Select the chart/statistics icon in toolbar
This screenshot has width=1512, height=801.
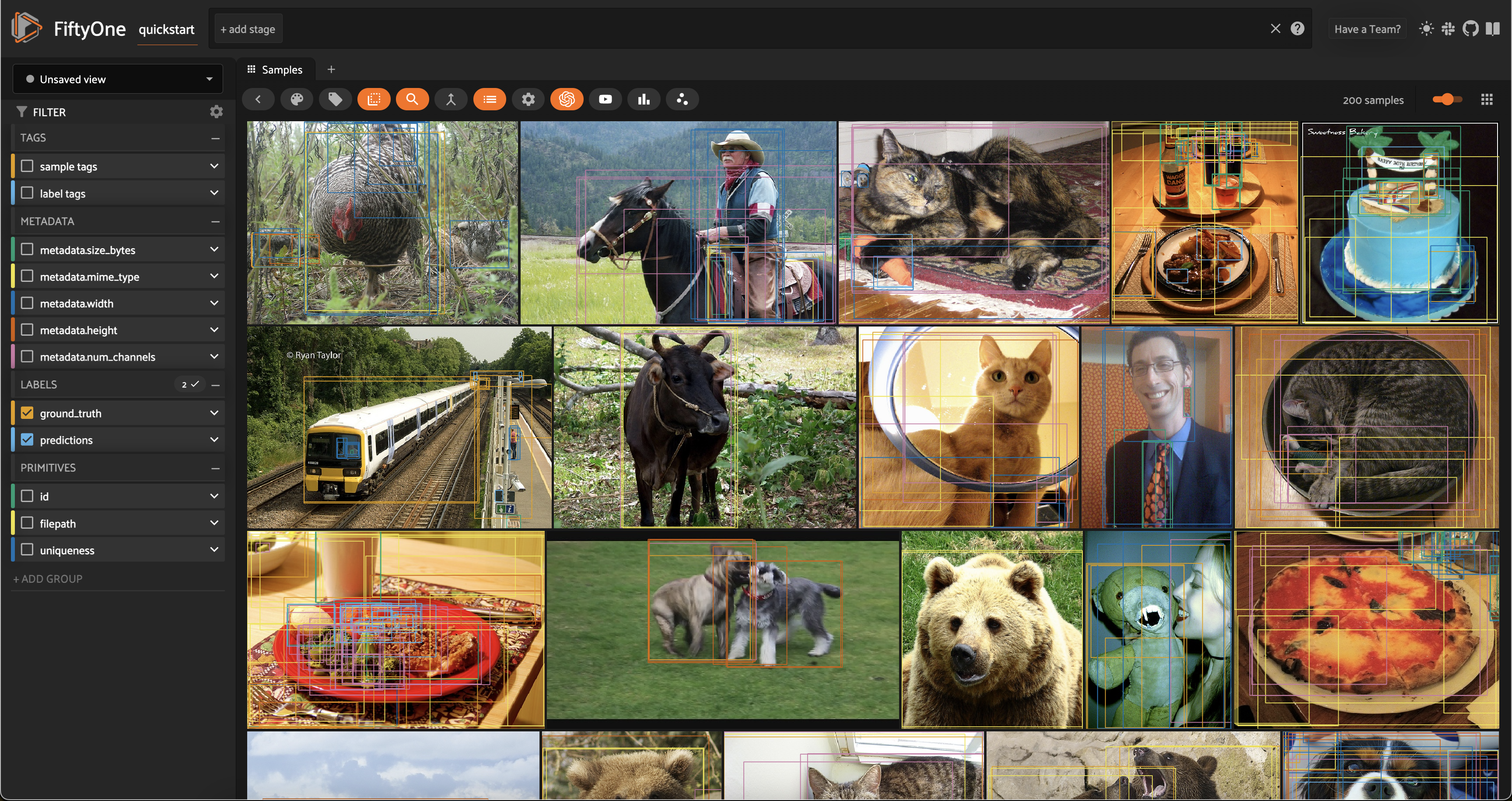pos(643,98)
